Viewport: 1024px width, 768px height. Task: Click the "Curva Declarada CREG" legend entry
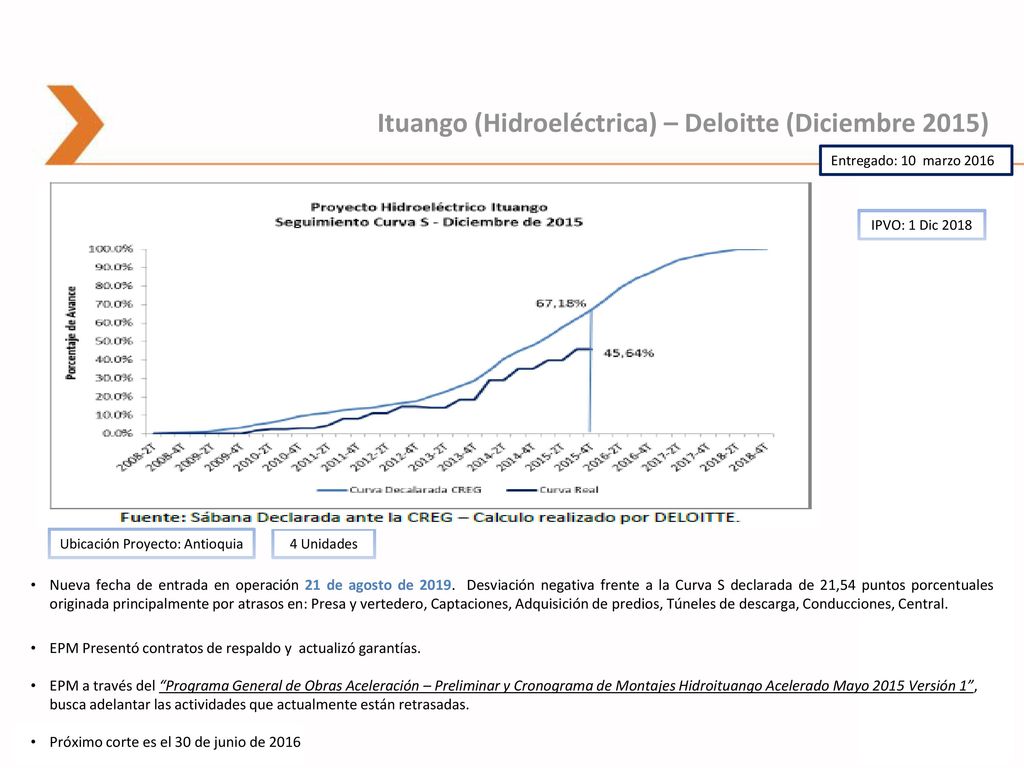coord(399,490)
